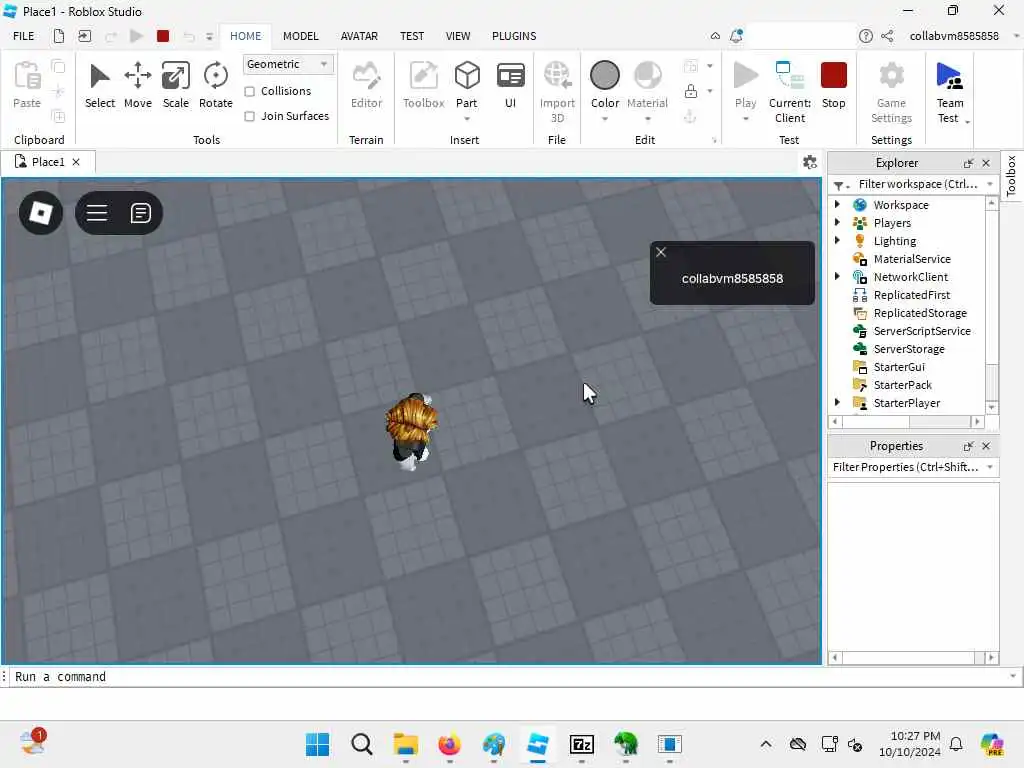The image size is (1024, 768).
Task: Click the red stop square in quick access bar
Action: [163, 36]
